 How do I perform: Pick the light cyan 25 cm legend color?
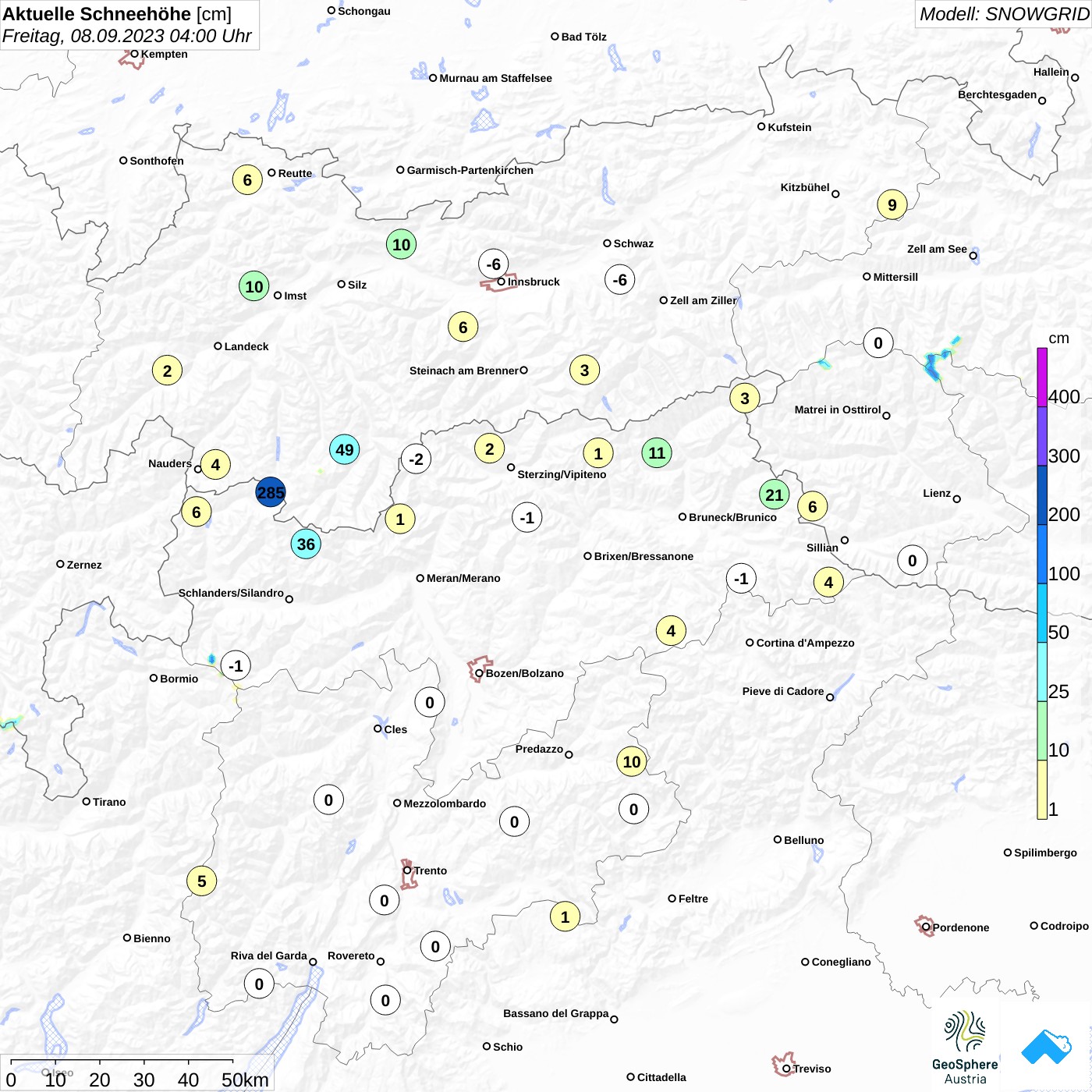tap(1042, 672)
